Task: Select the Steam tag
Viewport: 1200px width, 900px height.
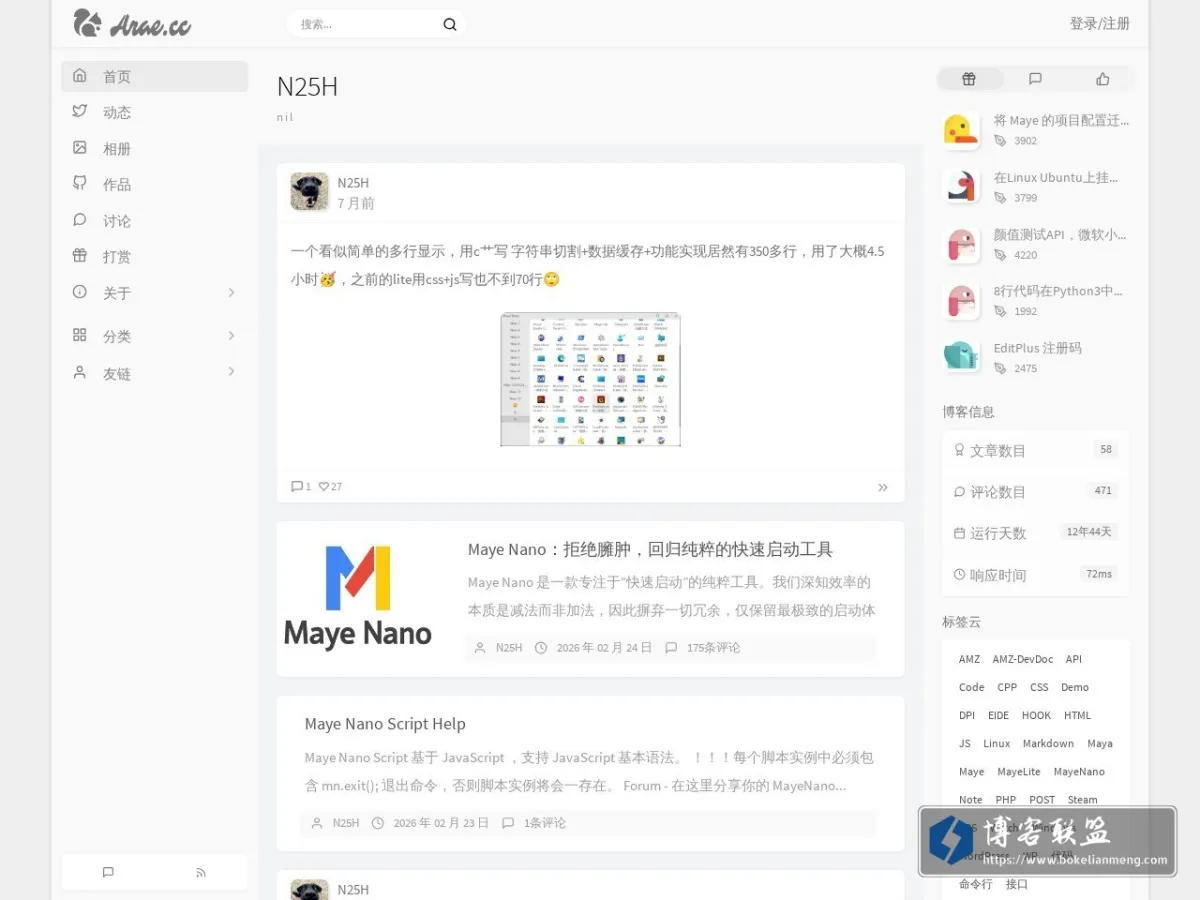Action: (1082, 800)
